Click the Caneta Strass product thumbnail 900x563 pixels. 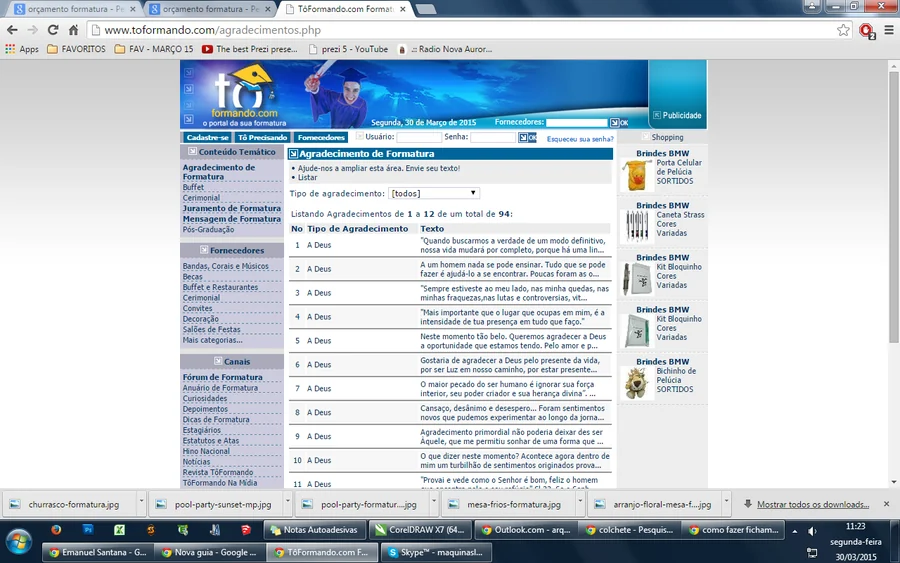pos(637,226)
